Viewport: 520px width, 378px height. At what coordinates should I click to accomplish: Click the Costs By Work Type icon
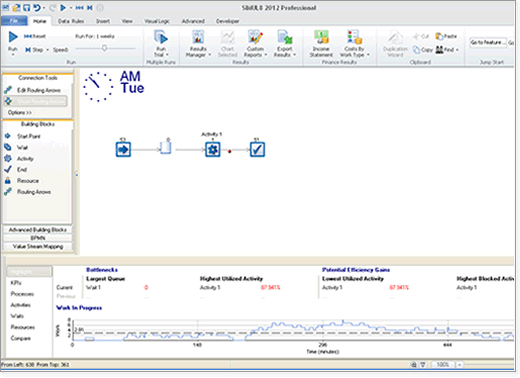coord(354,37)
